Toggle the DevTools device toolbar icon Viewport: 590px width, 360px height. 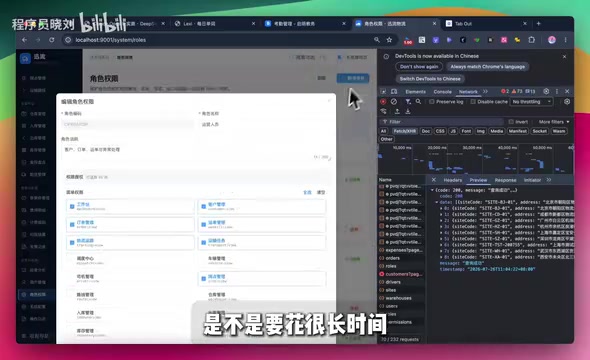pyautogui.click(x=394, y=91)
